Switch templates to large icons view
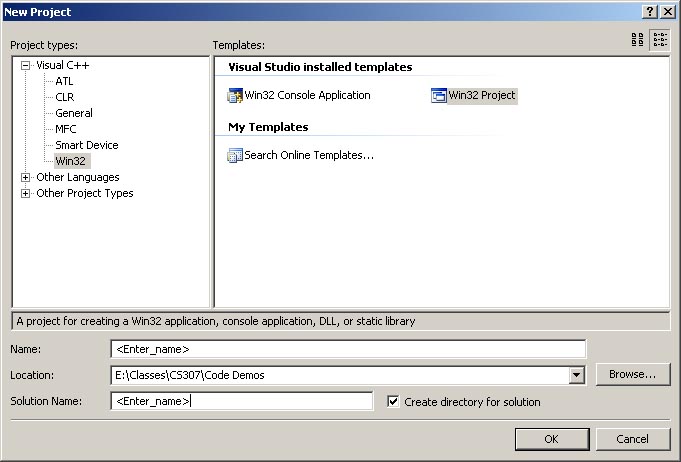The image size is (681, 462). point(638,40)
